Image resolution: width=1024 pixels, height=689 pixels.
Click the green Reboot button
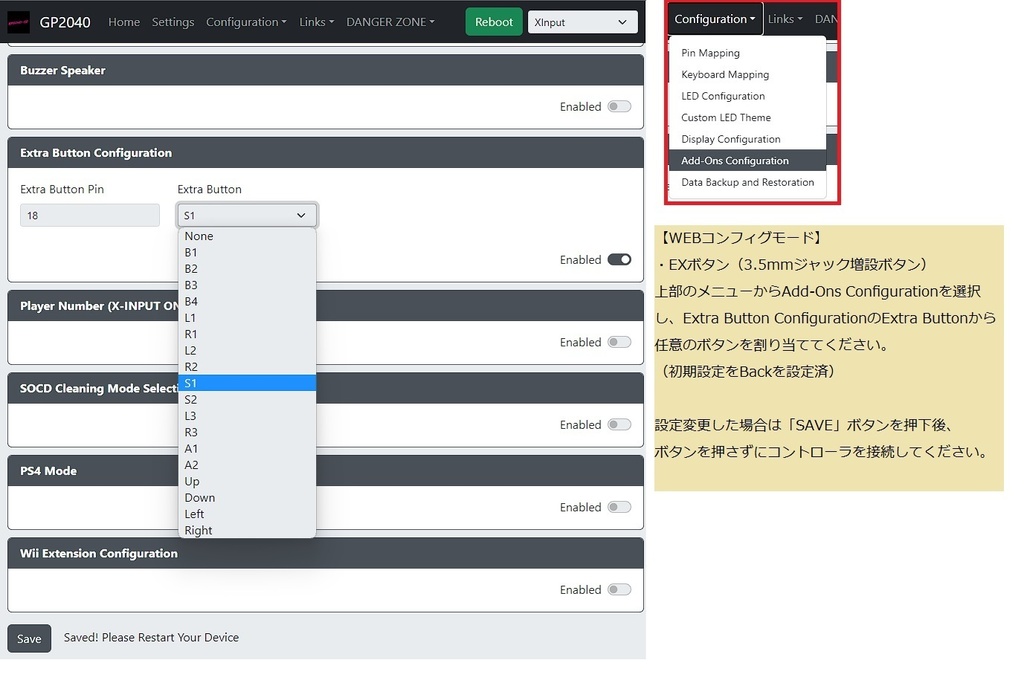tap(494, 22)
